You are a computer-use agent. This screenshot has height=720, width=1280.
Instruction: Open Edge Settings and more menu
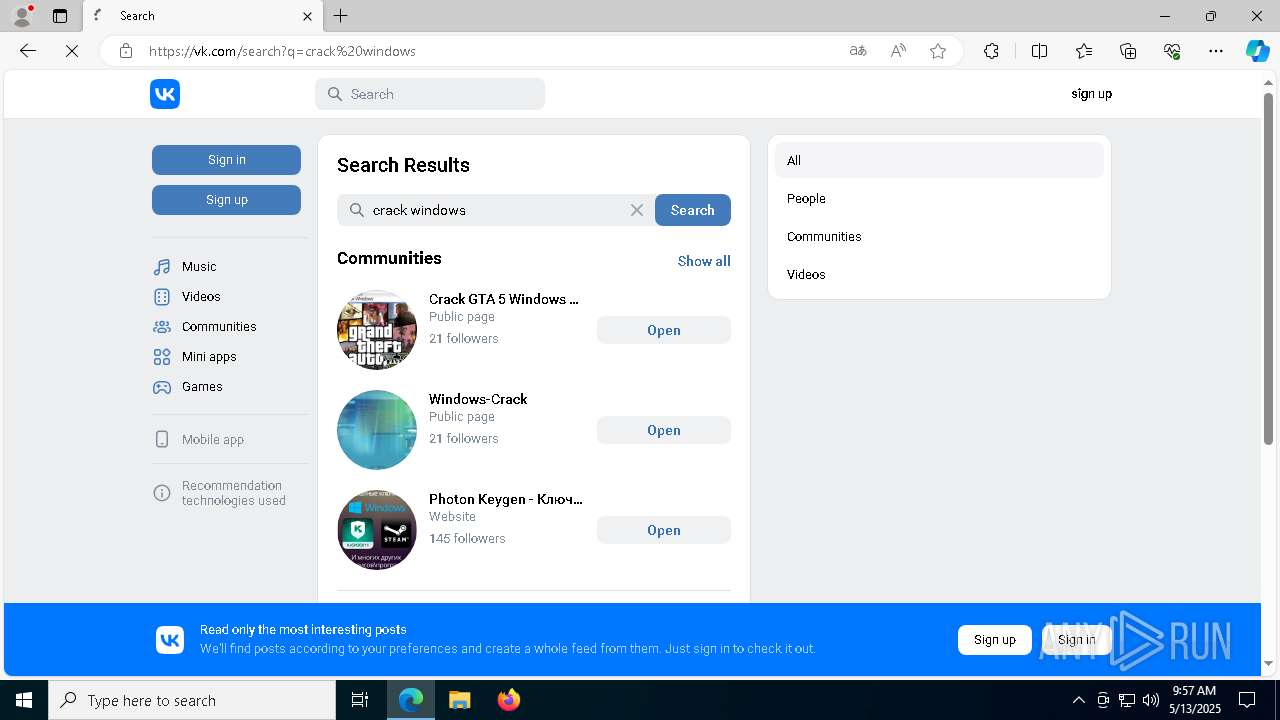[x=1216, y=51]
